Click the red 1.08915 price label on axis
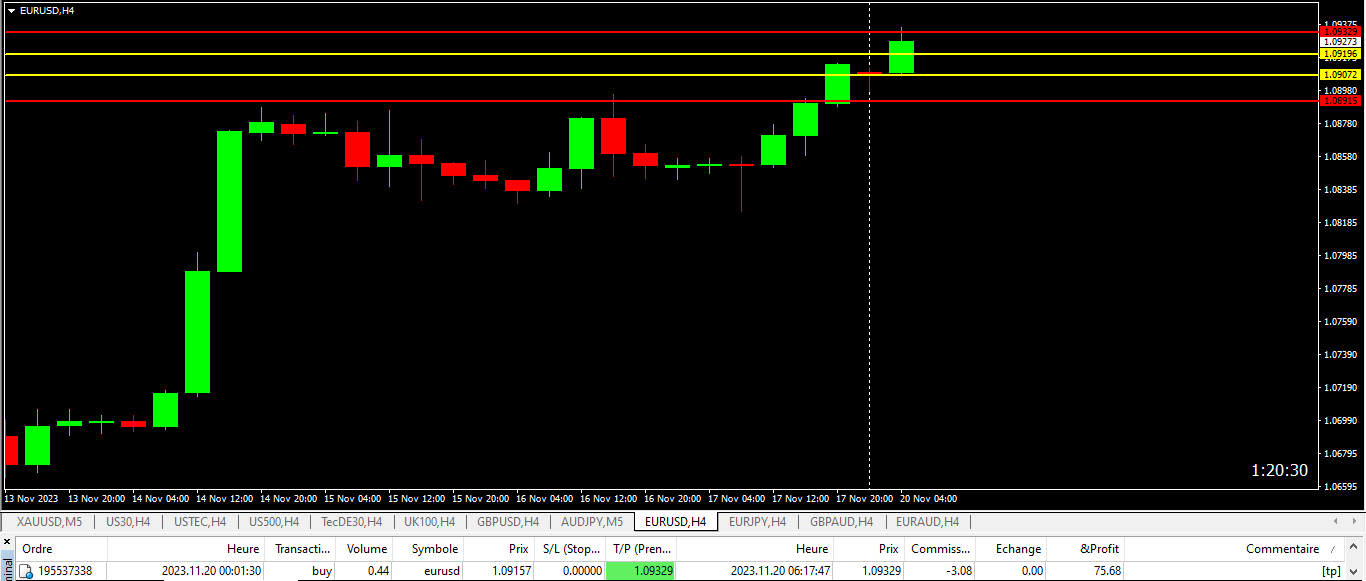 (1340, 100)
